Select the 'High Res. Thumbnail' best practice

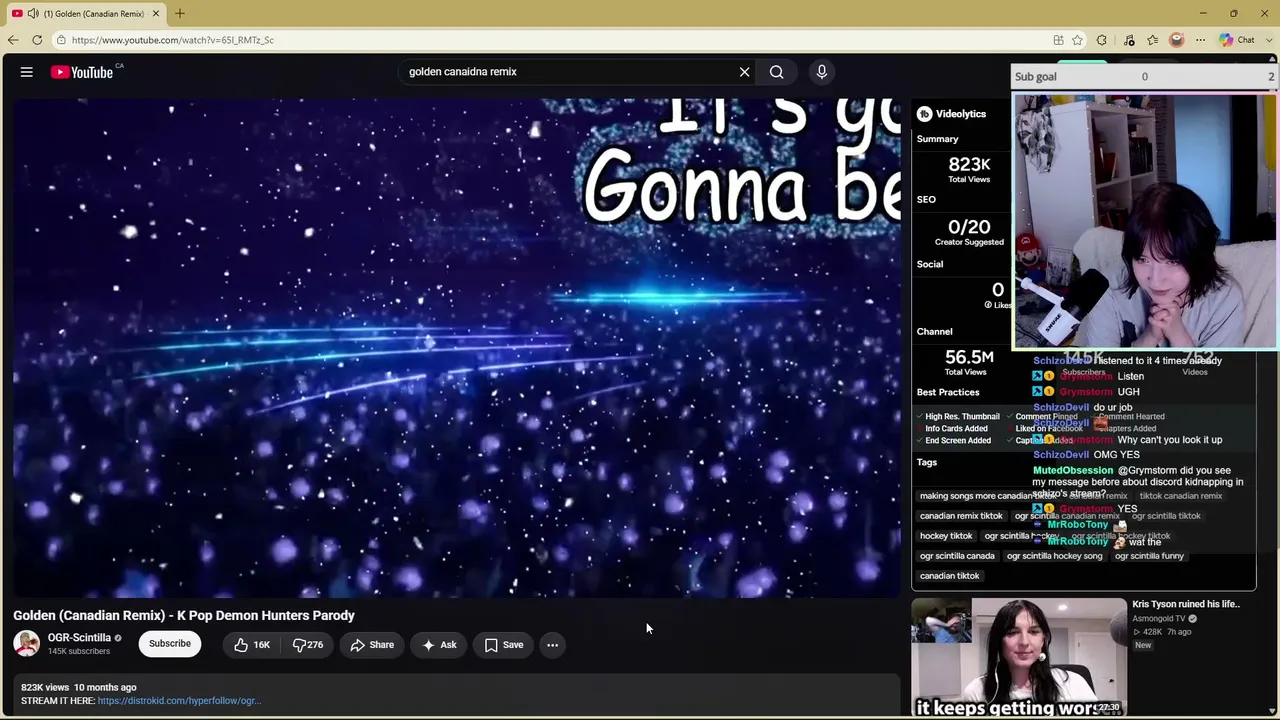coord(958,417)
